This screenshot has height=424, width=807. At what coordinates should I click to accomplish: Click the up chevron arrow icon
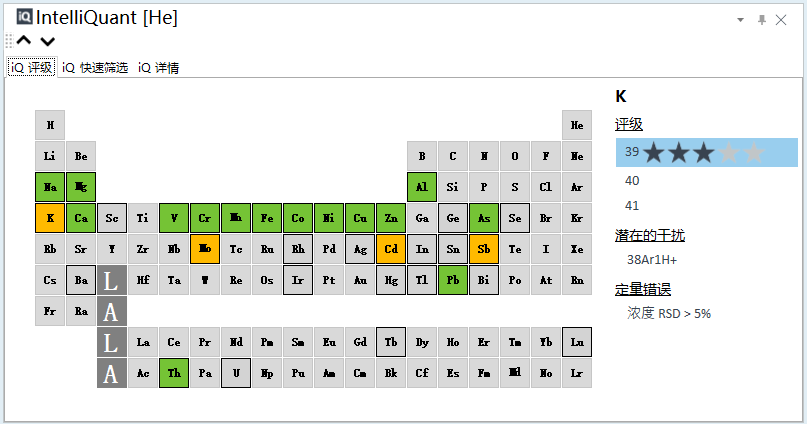point(24,41)
